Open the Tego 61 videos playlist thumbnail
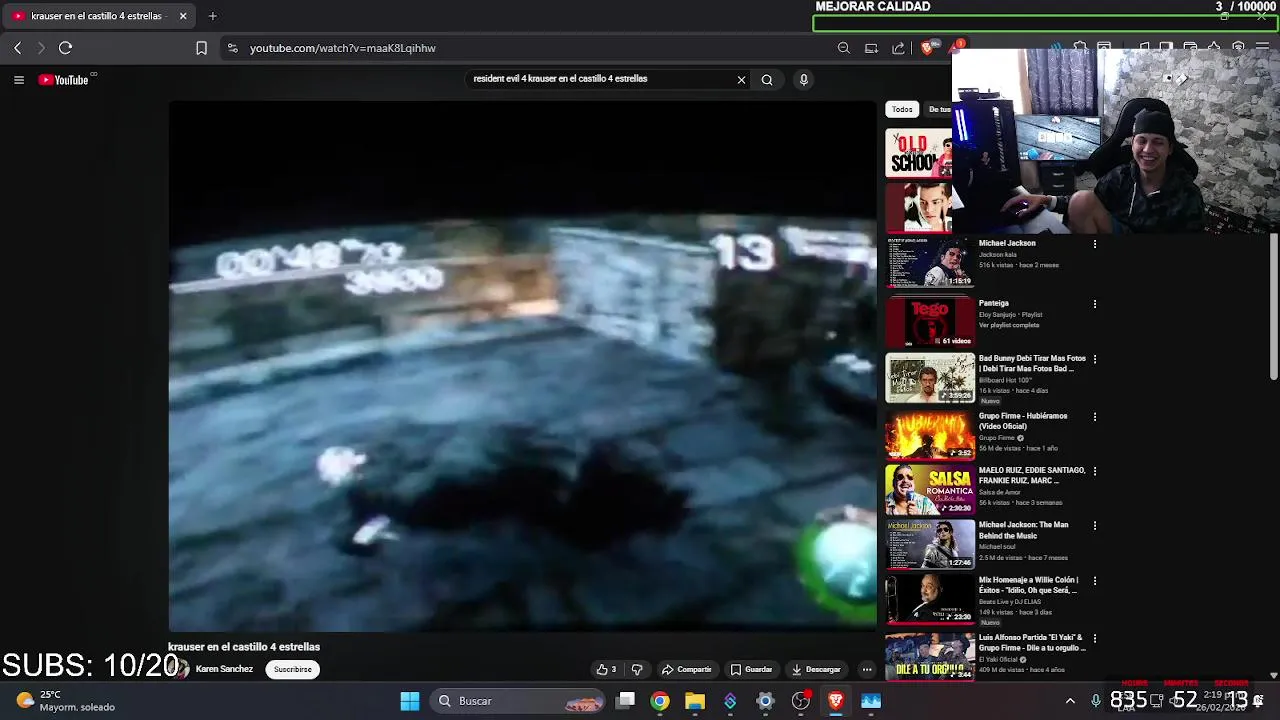Image resolution: width=1280 pixels, height=720 pixels. click(x=930, y=321)
